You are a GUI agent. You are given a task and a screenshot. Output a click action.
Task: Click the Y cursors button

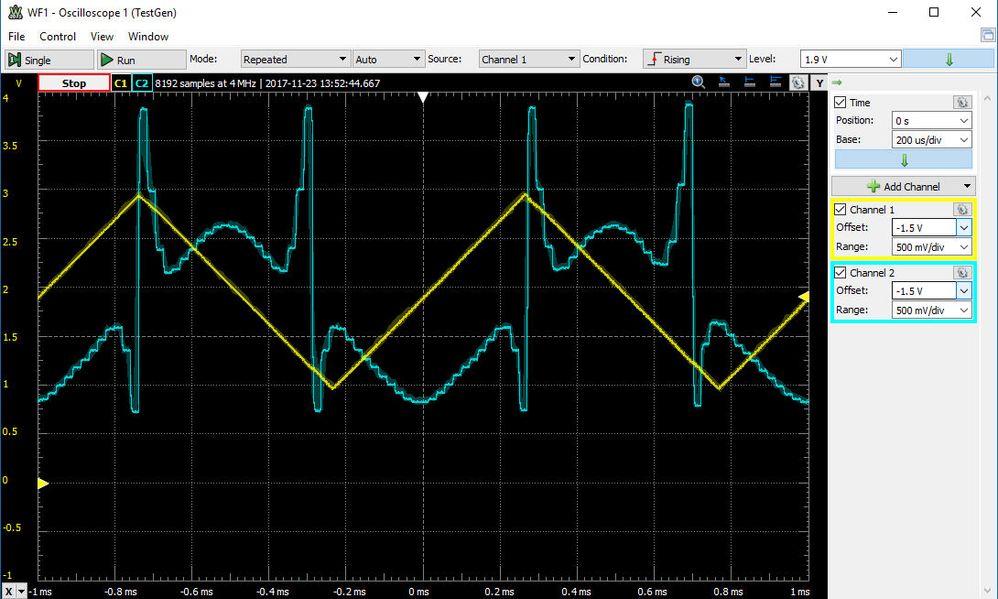tap(820, 83)
